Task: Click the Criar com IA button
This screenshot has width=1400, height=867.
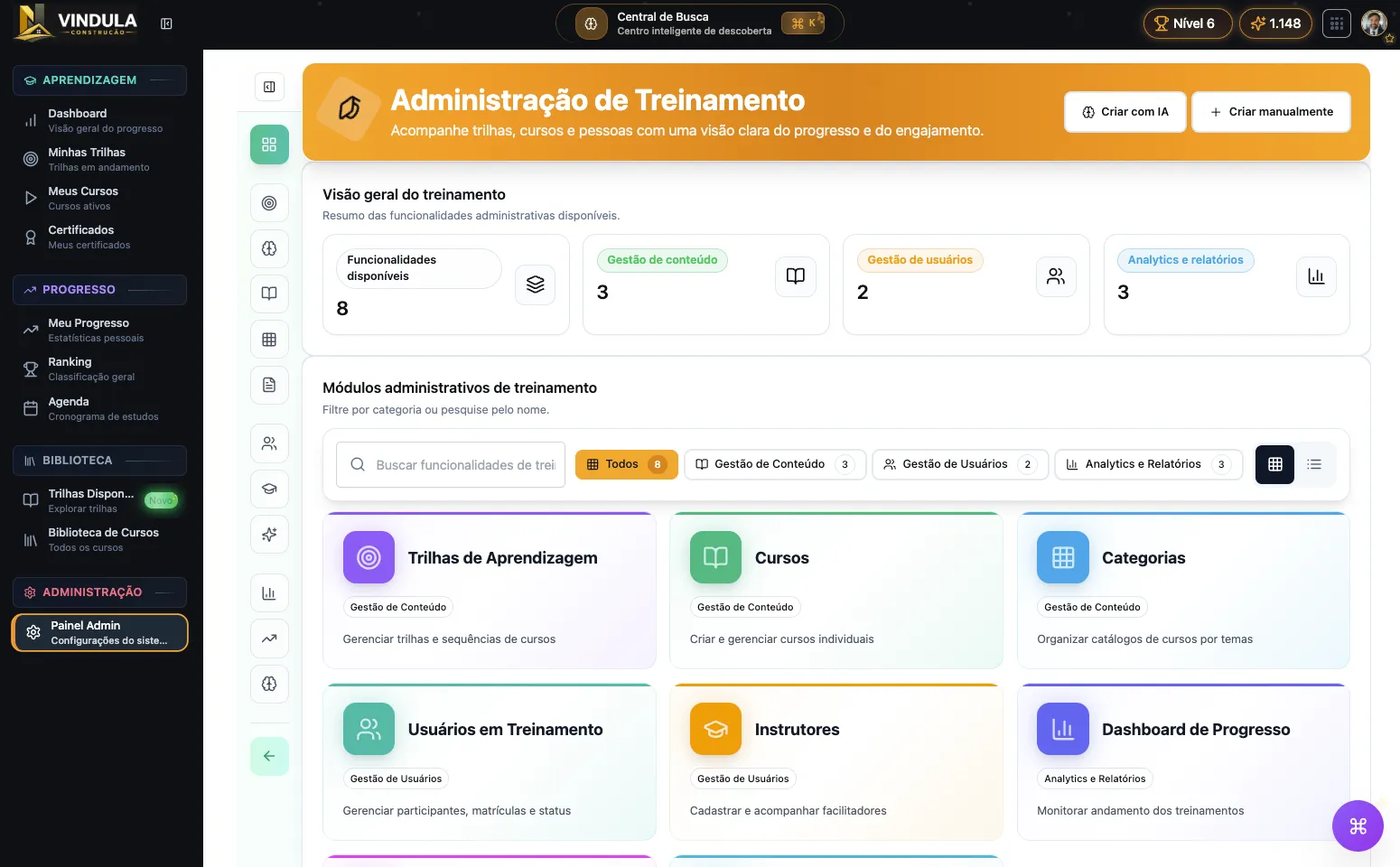Action: point(1125,111)
